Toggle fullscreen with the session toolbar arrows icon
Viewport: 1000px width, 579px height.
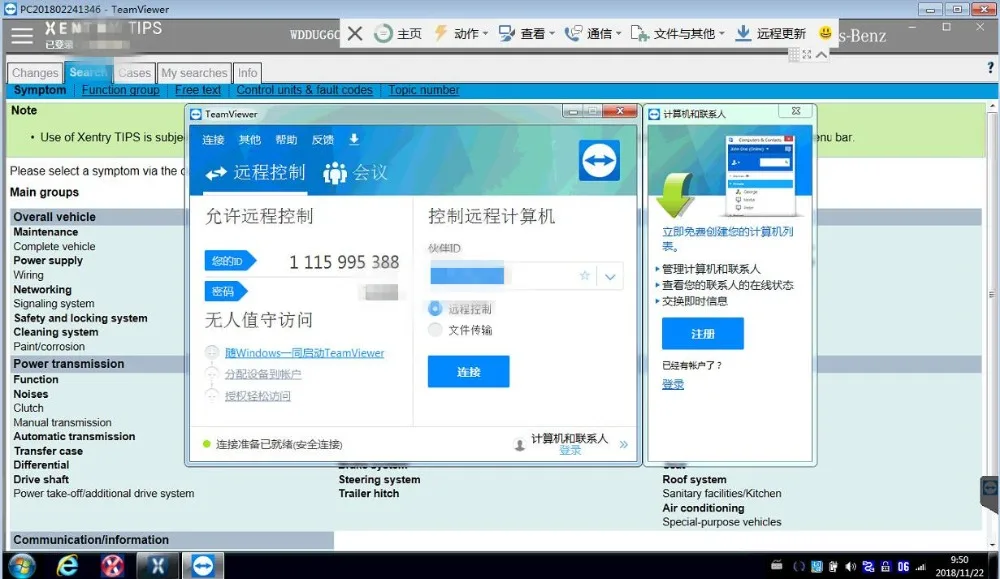[807, 55]
